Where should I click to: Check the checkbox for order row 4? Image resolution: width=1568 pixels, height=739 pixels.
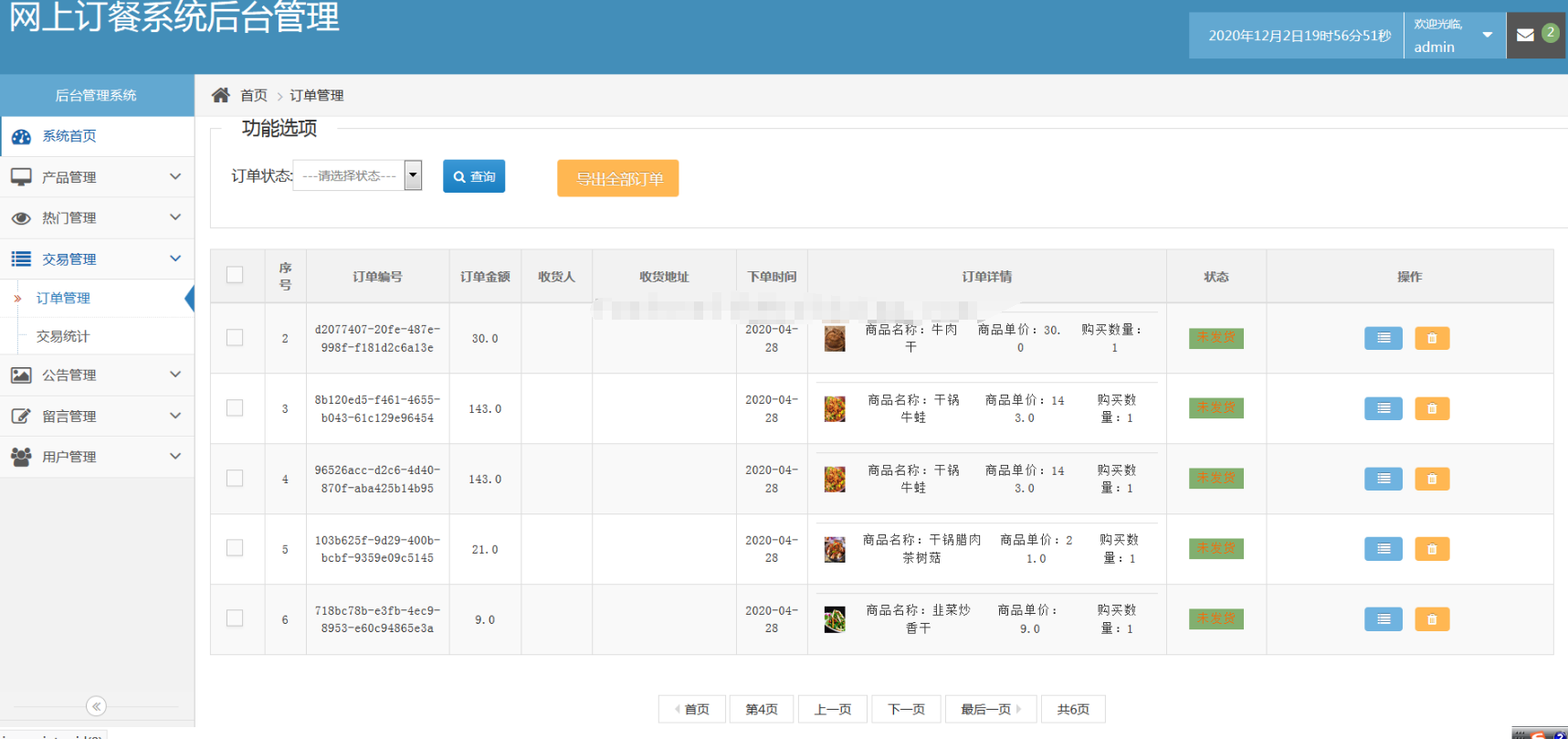click(x=235, y=479)
